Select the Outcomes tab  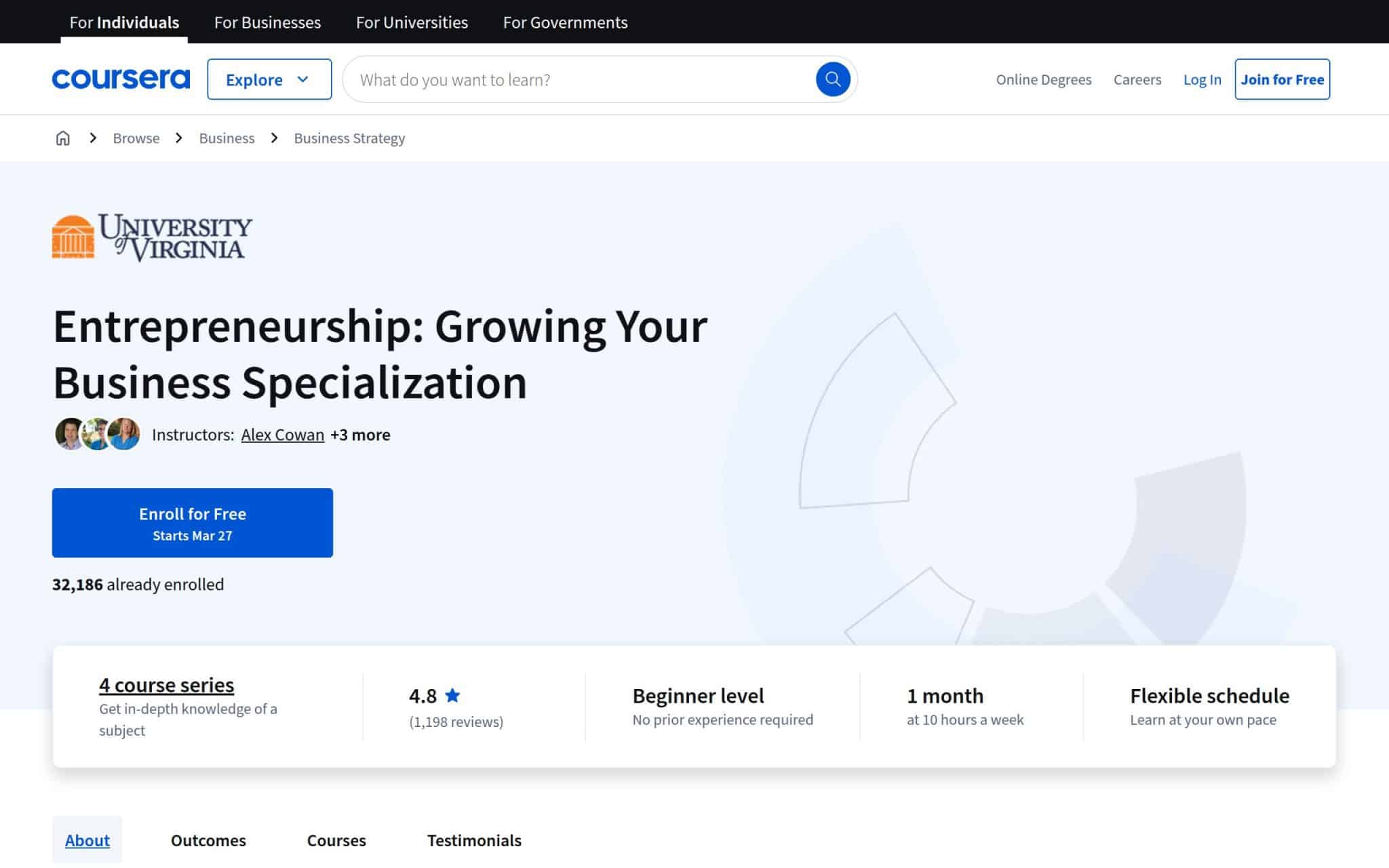(x=208, y=840)
